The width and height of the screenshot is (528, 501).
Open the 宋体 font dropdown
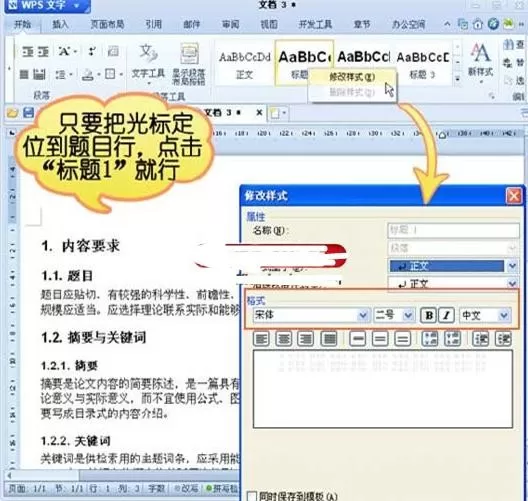[x=363, y=315]
